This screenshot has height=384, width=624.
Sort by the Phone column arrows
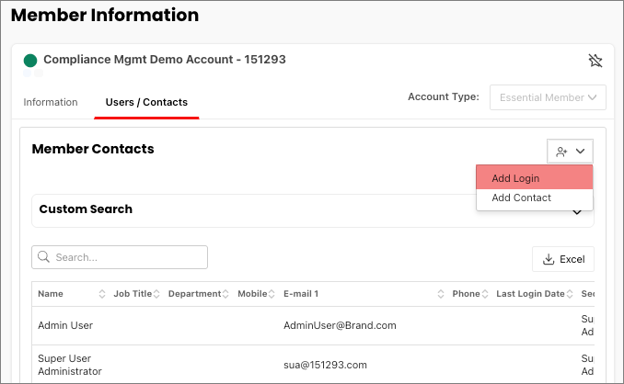[485, 294]
